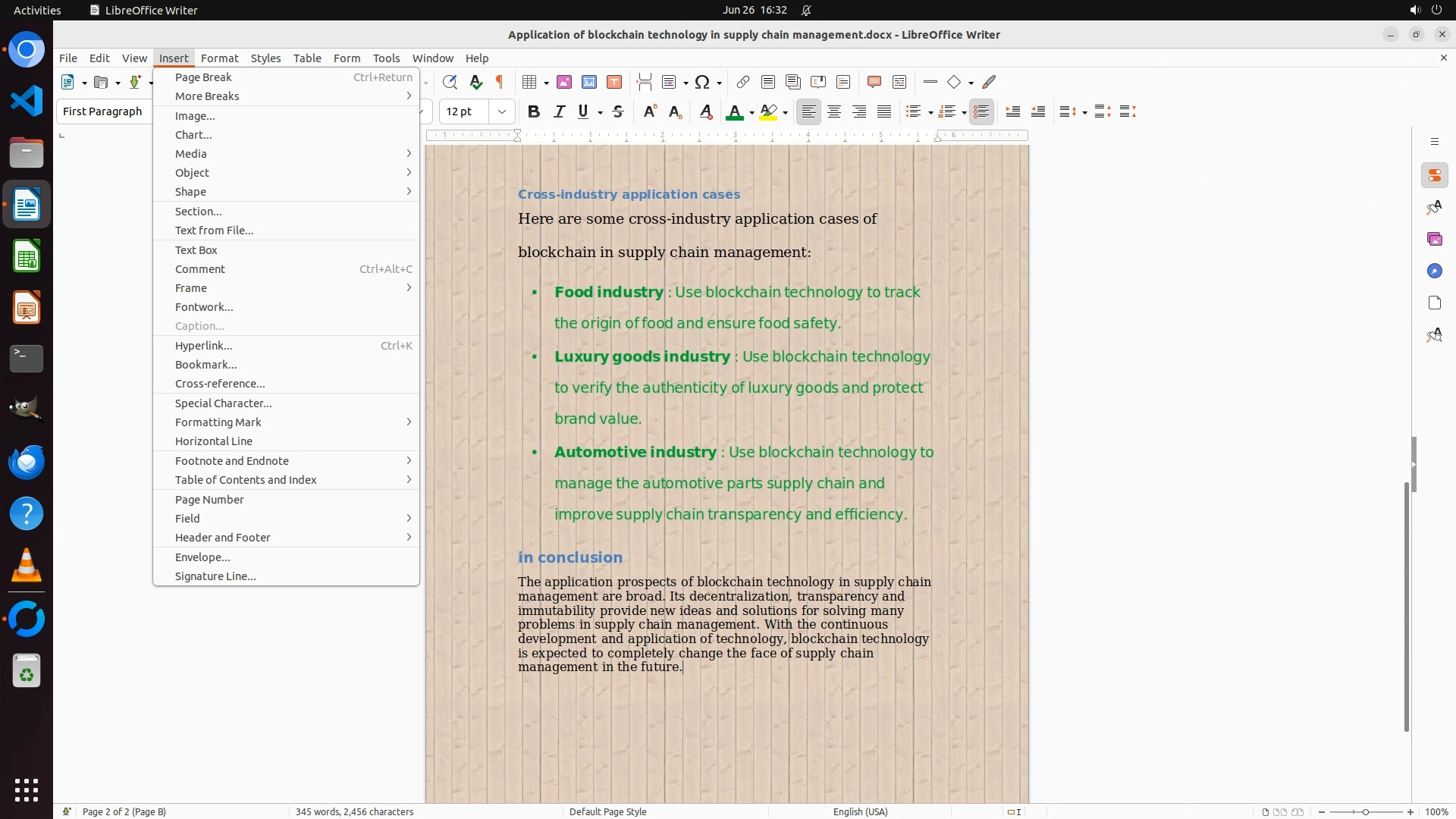Open font color dropdown arrow

(752, 113)
